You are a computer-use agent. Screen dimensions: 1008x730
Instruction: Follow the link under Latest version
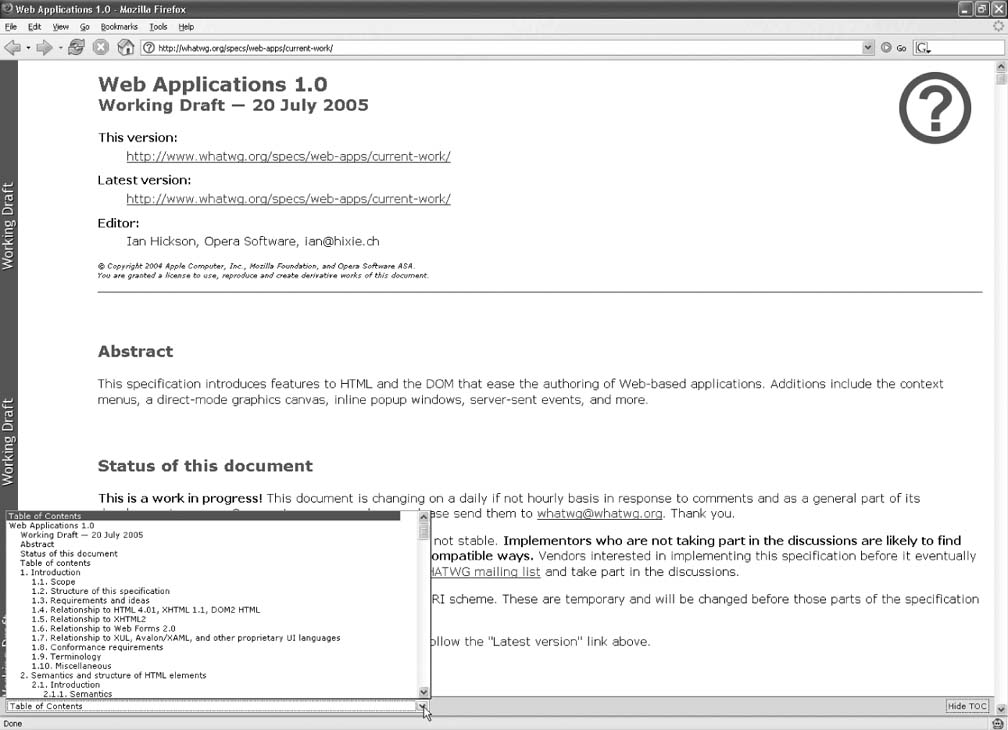(x=288, y=199)
